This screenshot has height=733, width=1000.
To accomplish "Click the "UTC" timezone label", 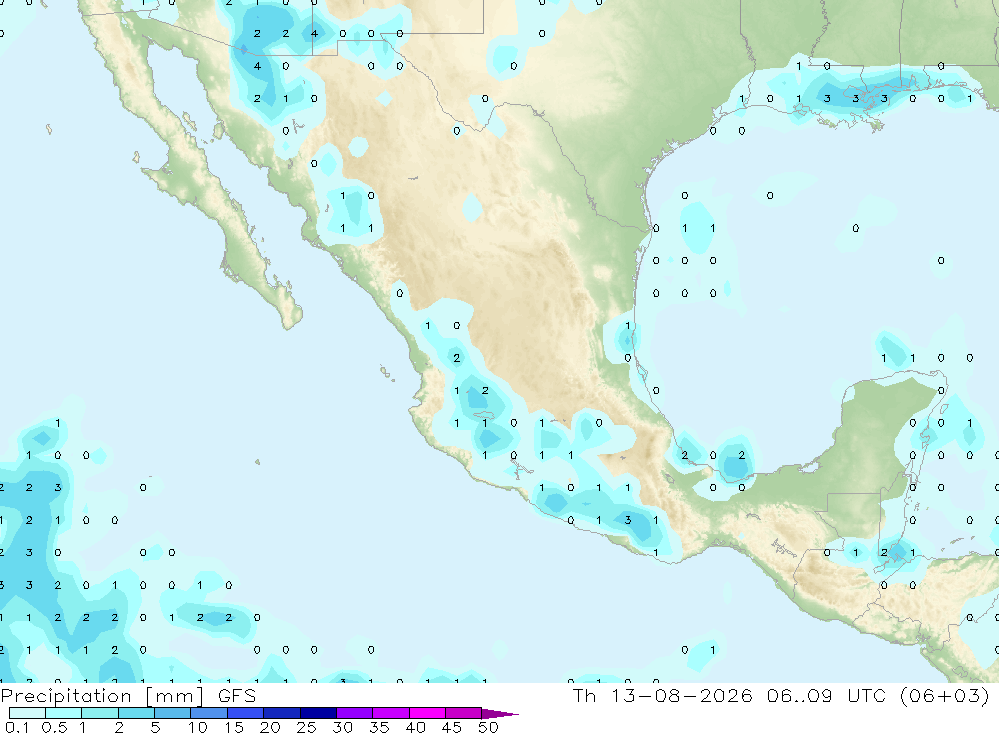I will click(867, 695).
